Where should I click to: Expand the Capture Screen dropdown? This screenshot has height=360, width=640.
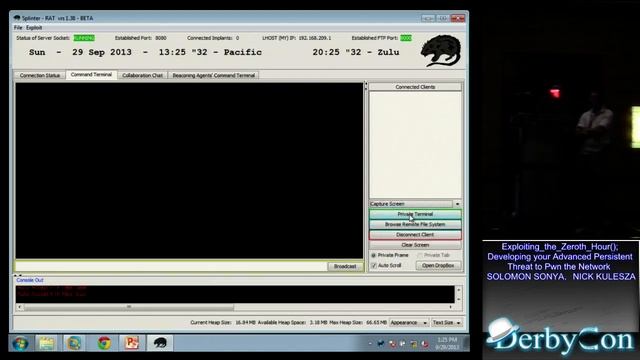457,204
